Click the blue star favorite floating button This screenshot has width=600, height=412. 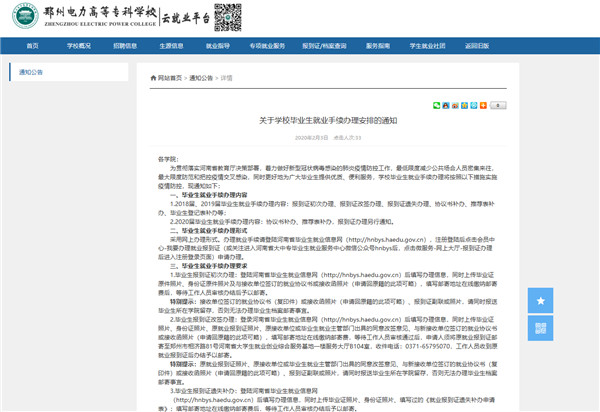coord(540,300)
